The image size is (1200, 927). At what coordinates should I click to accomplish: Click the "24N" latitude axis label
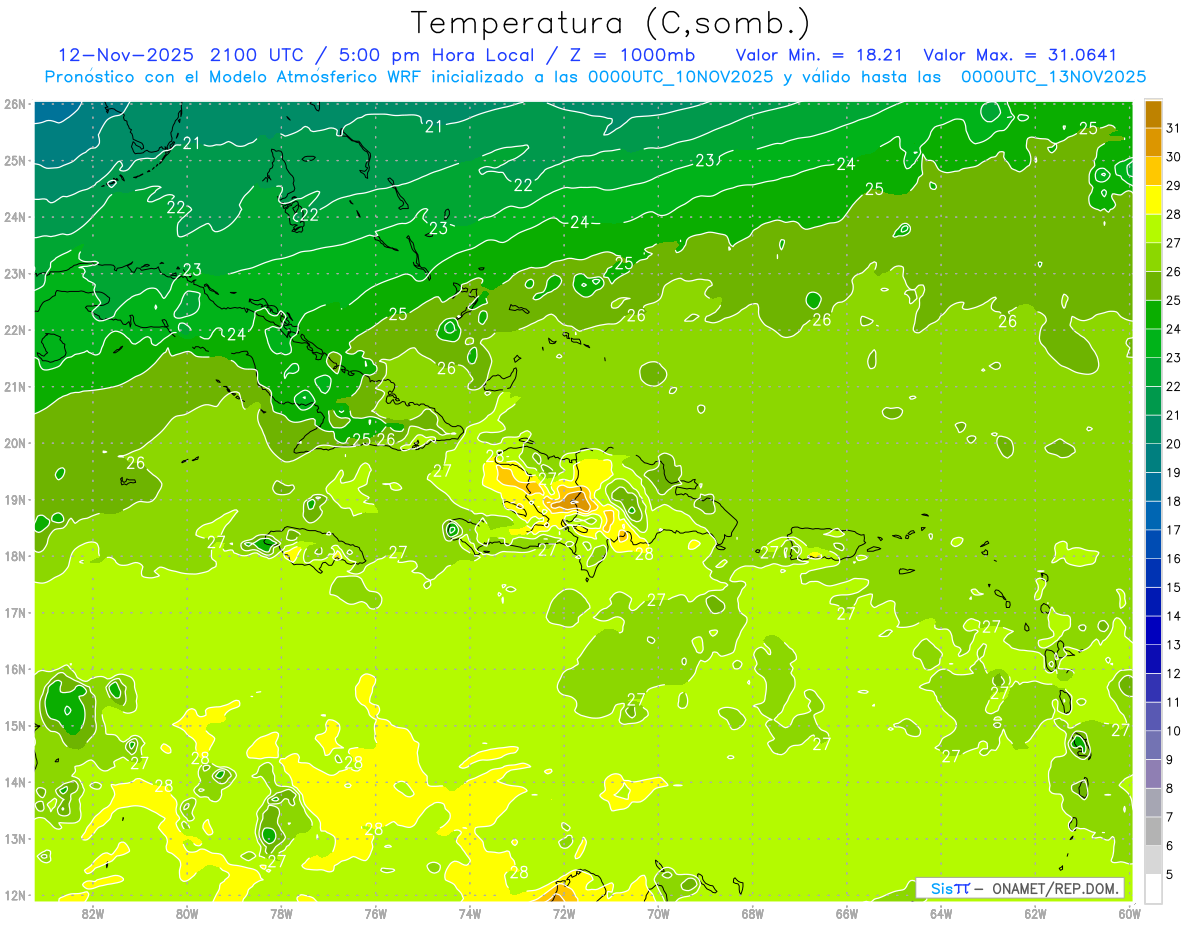pyautogui.click(x=15, y=217)
